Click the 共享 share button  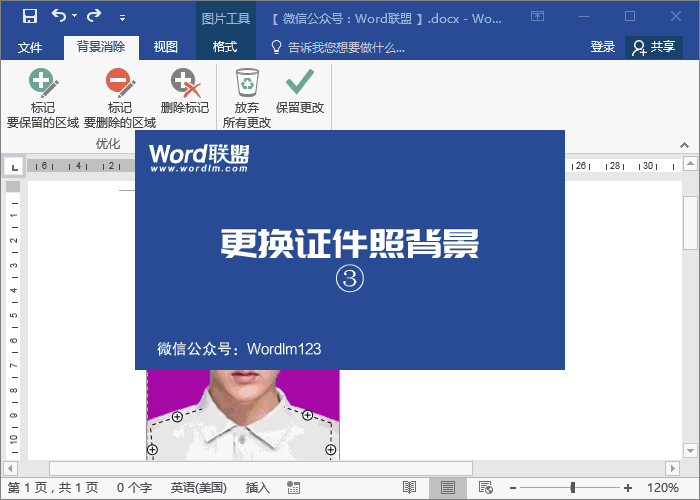(x=654, y=47)
